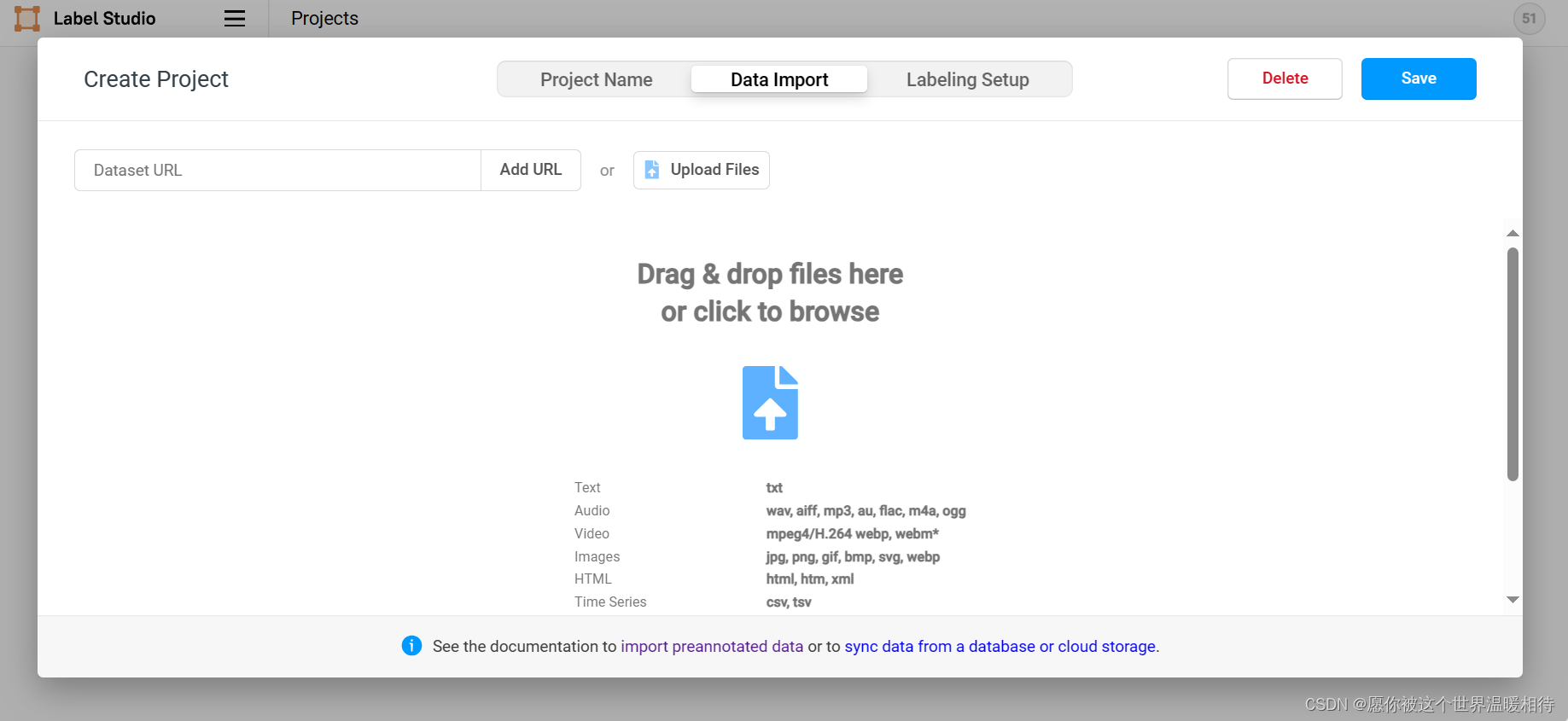Click the Time Series file type label
This screenshot has height=721, width=1568.
pos(610,602)
